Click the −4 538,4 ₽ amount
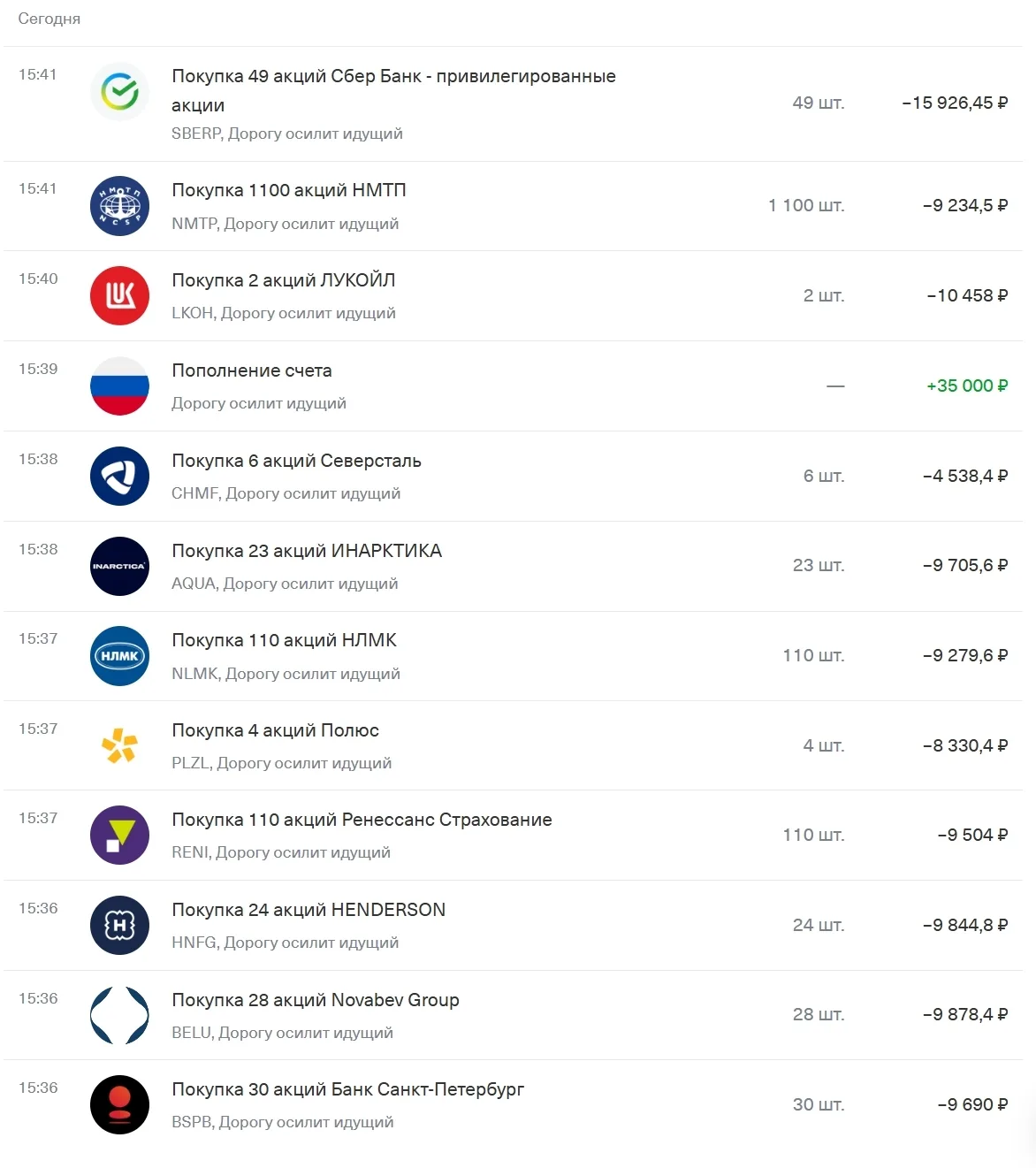 tap(965, 477)
